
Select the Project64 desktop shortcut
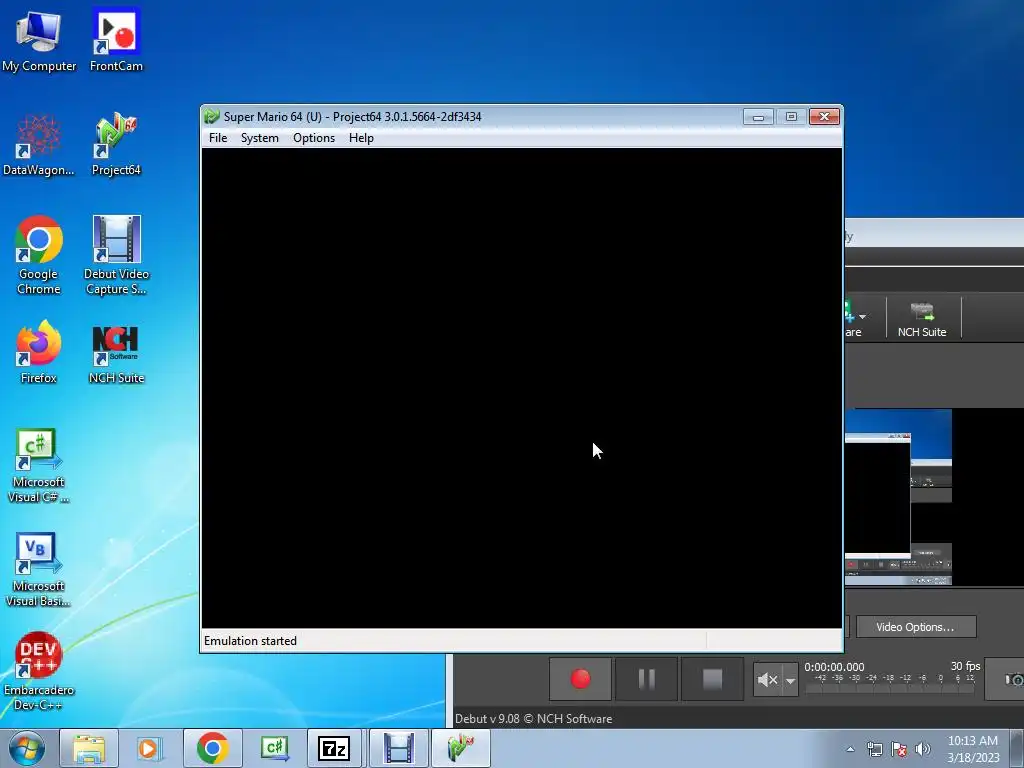coord(116,144)
